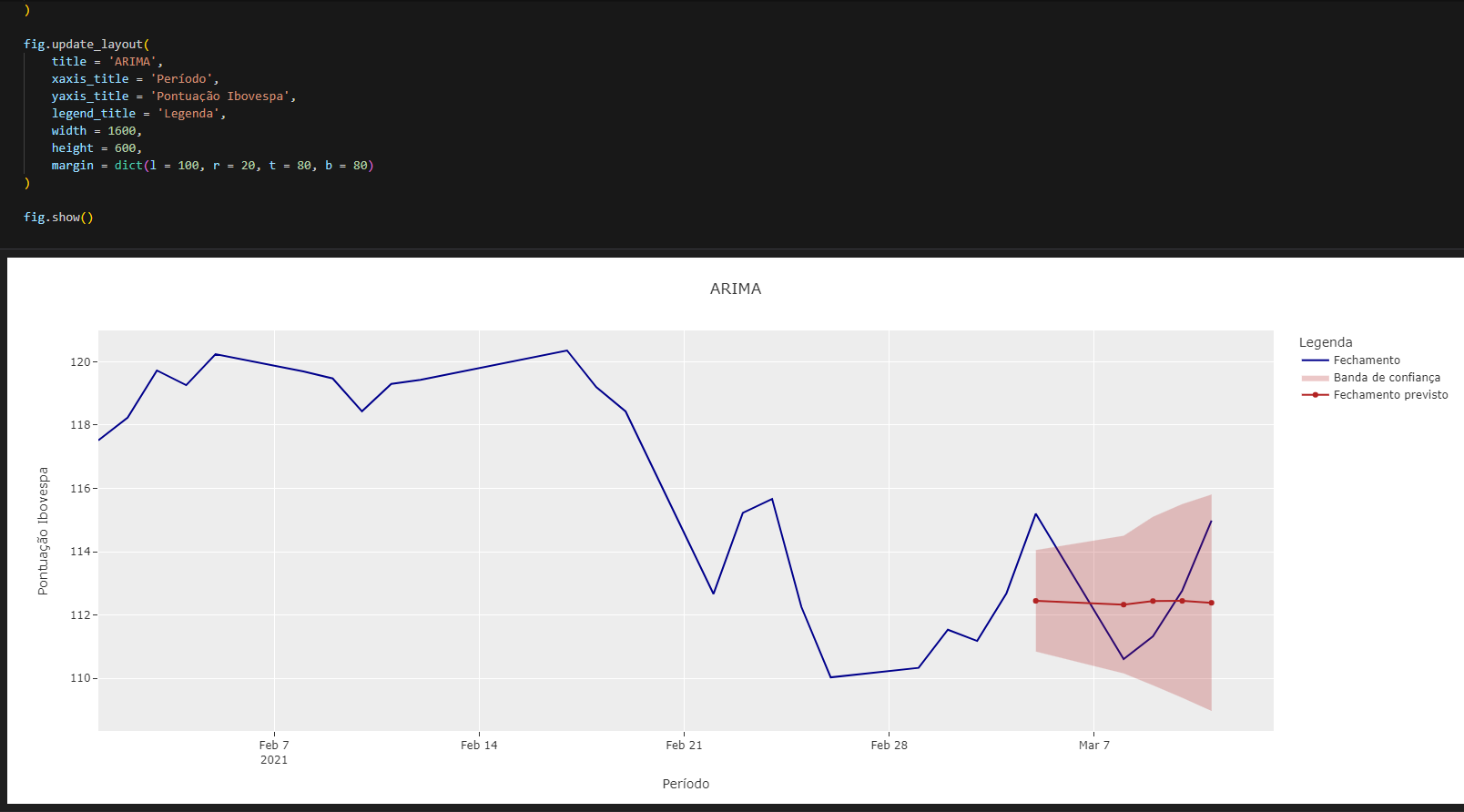Click the Período x-axis title
Image resolution: width=1464 pixels, height=812 pixels.
click(686, 784)
